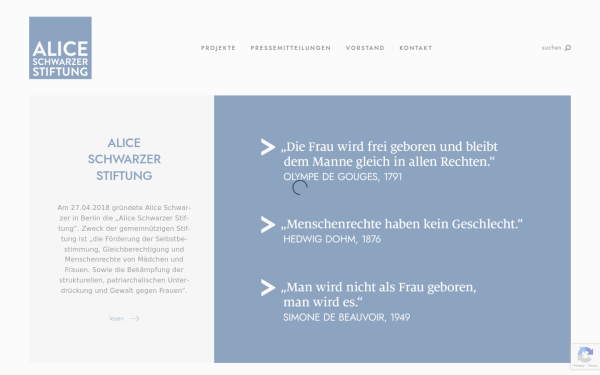
Task: Click the text SIMONE DE BEAUVOIR, 1949
Action: click(347, 318)
